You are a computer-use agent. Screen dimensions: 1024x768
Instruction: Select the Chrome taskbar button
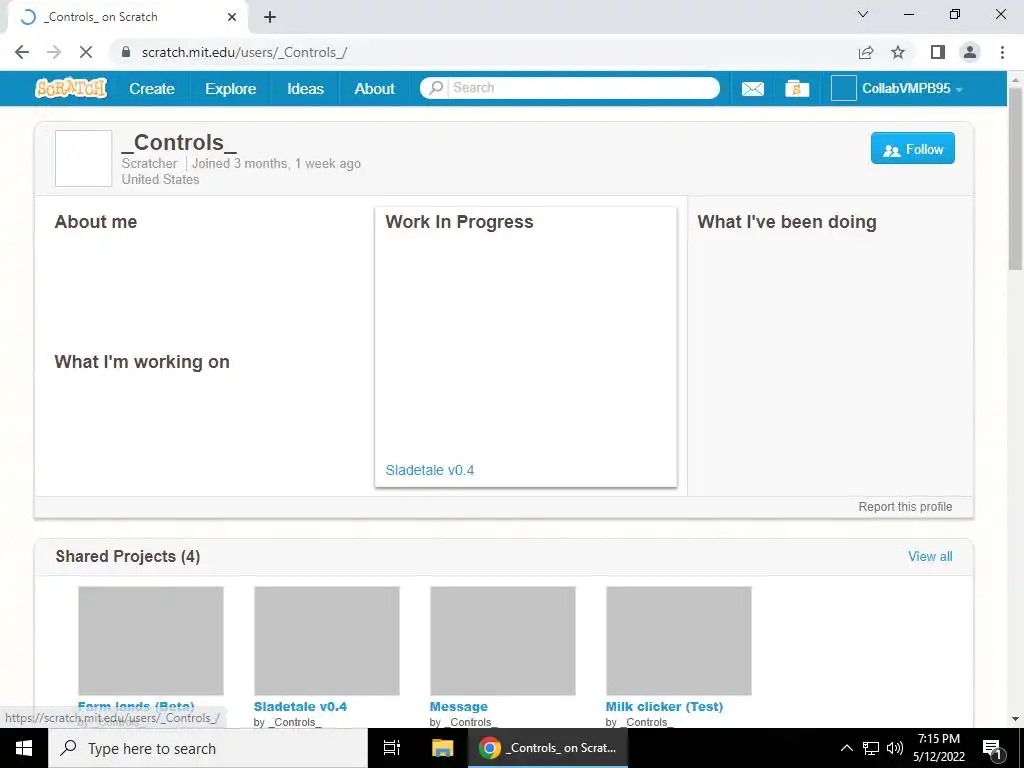547,748
